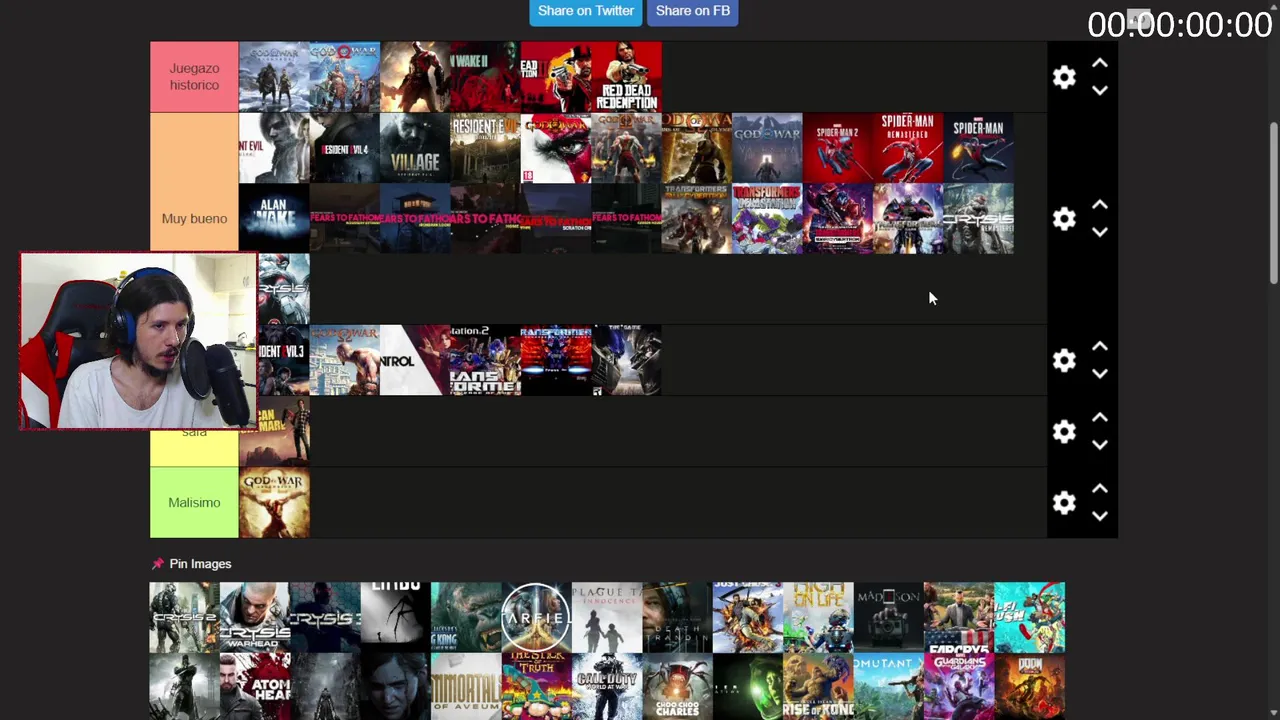Select the Alan Wake cover in Muy bueno
The width and height of the screenshot is (1280, 720).
coord(274,219)
